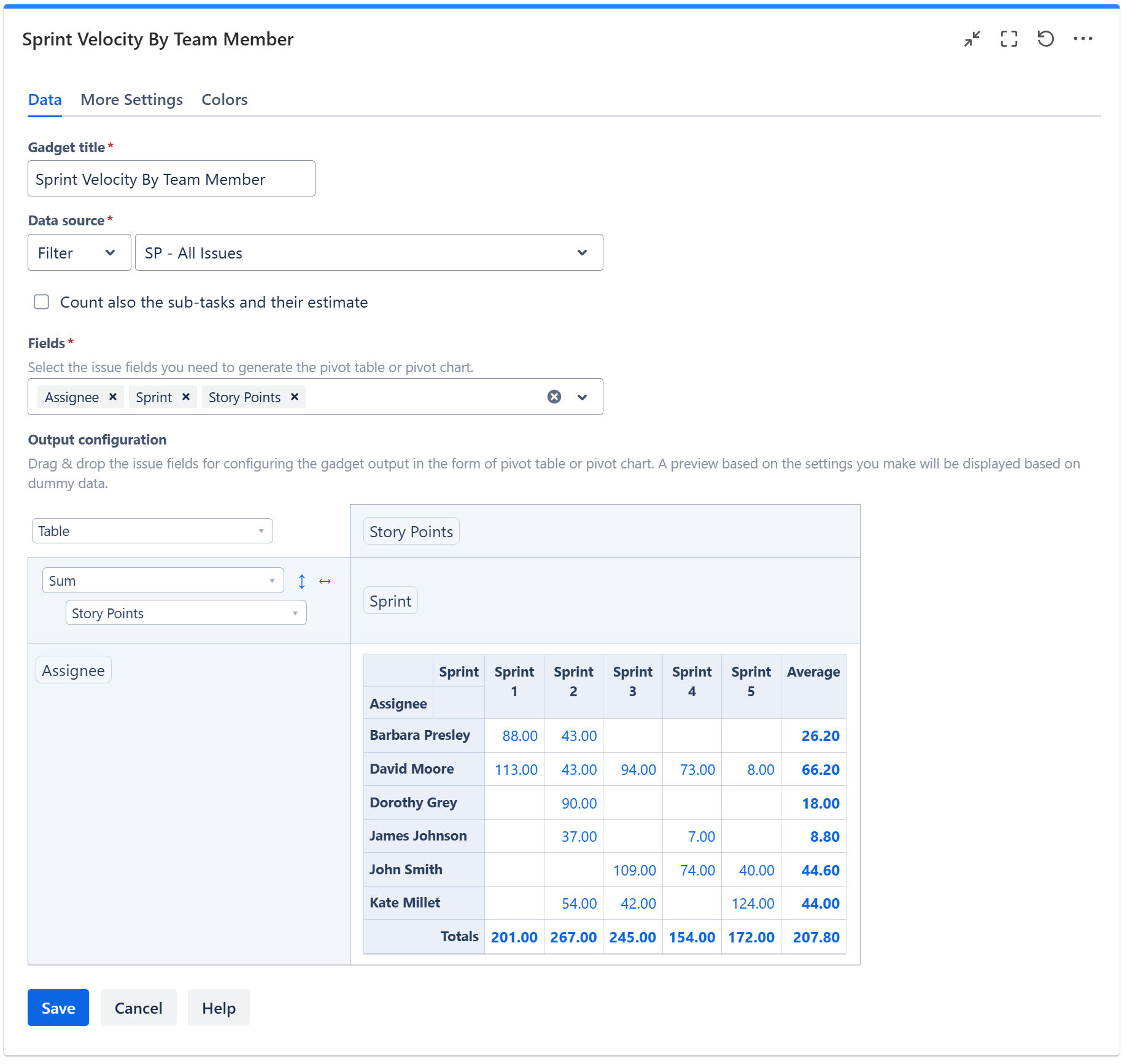This screenshot has width=1127, height=1064.
Task: Open the Sum aggregator dropdown
Action: tap(163, 581)
